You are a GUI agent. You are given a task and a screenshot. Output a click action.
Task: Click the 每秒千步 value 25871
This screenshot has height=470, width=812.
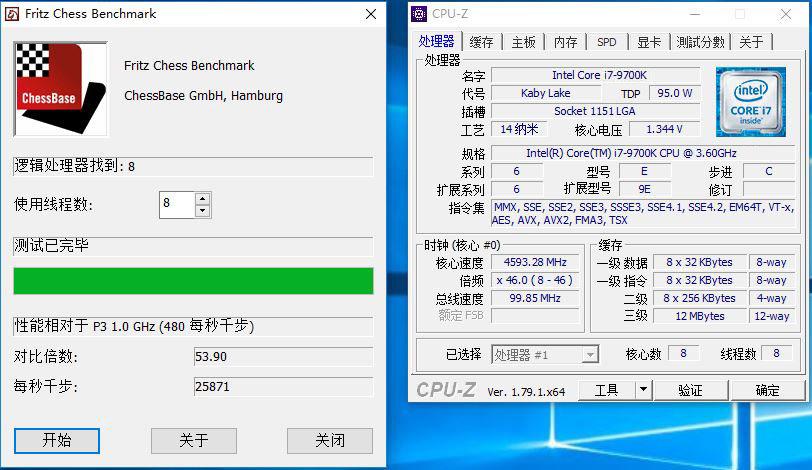(283, 387)
